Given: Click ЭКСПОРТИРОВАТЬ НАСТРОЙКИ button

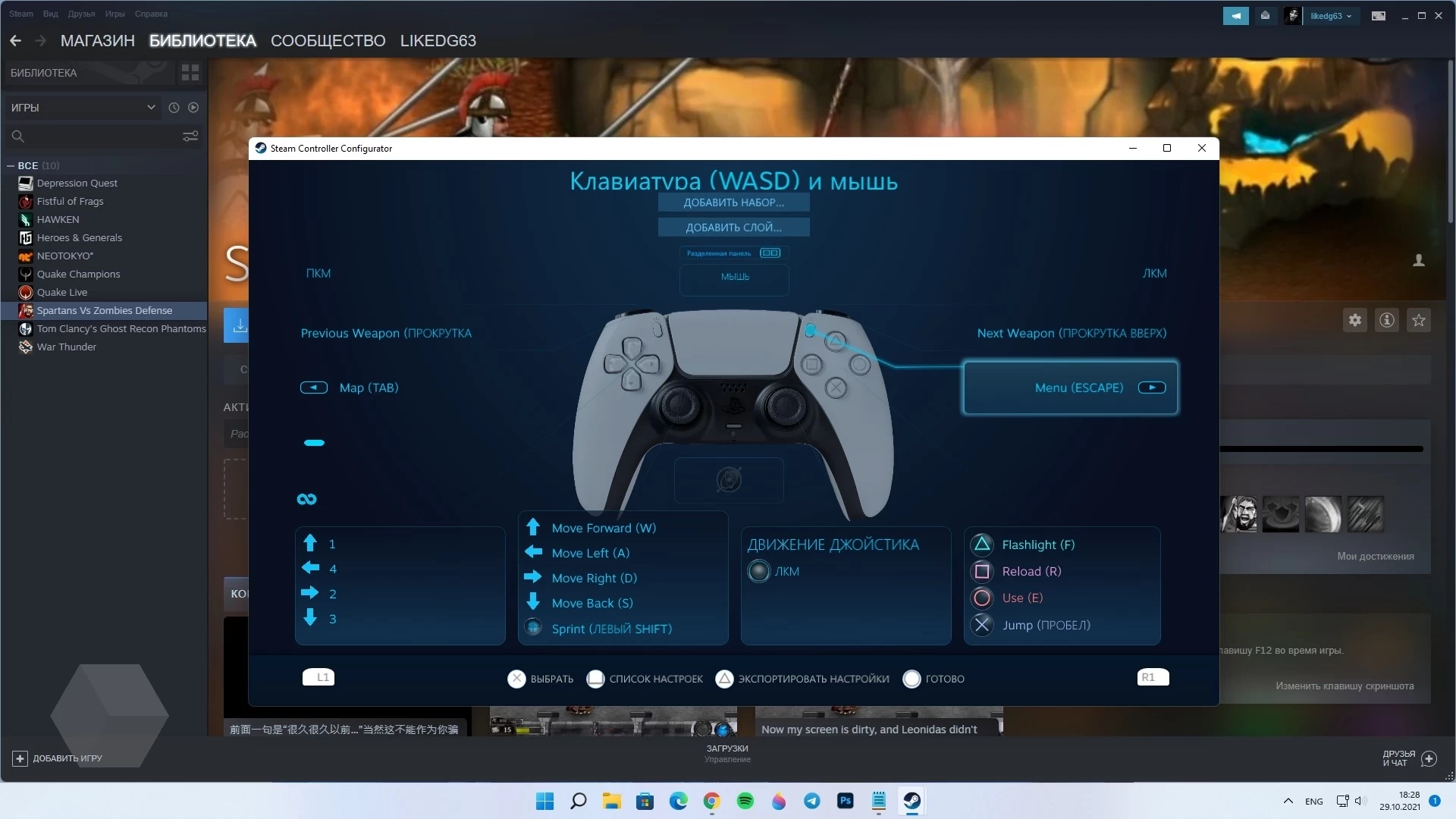Looking at the screenshot, I should [x=812, y=678].
